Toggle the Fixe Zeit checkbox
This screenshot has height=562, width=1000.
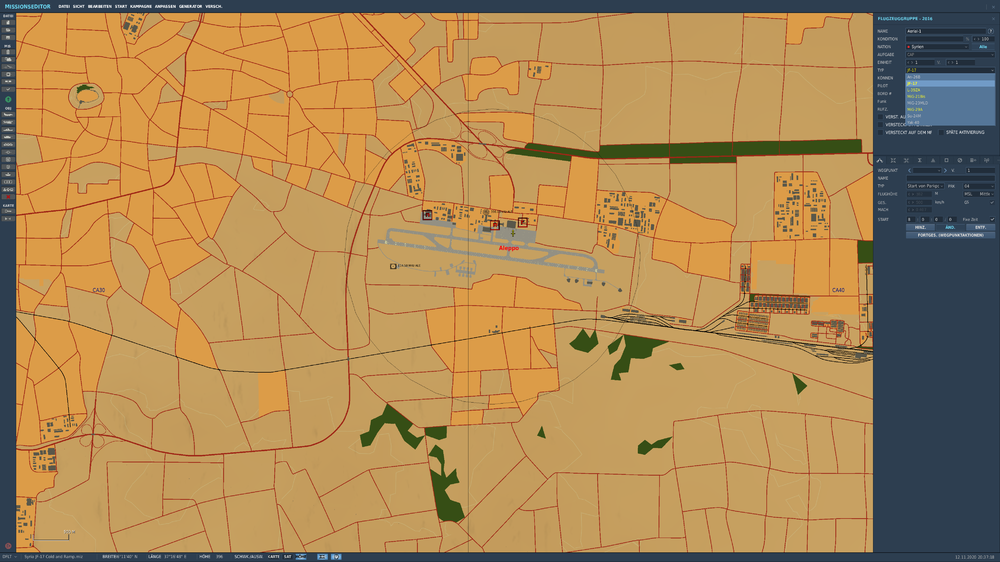(992, 219)
